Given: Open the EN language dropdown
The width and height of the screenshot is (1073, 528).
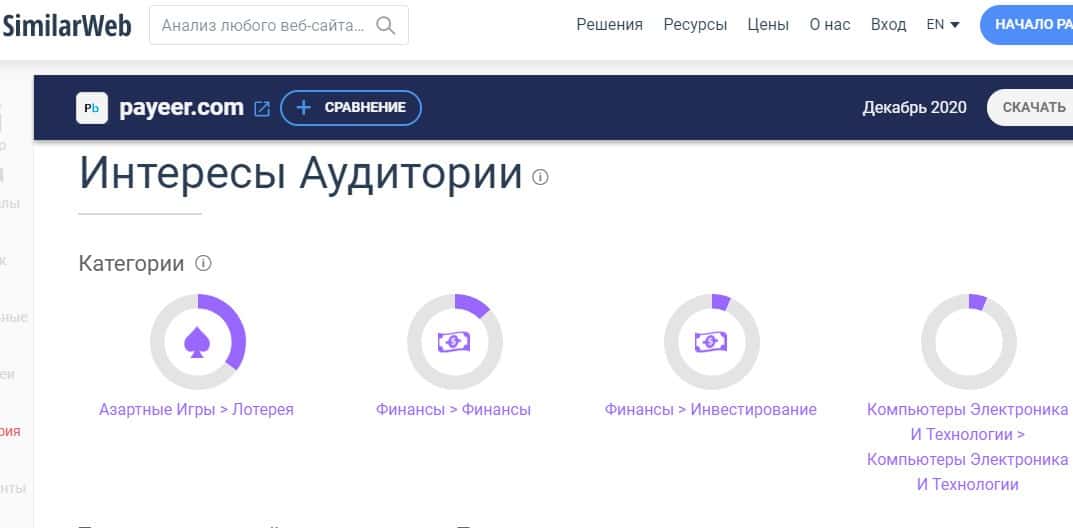Looking at the screenshot, I should pos(943,25).
